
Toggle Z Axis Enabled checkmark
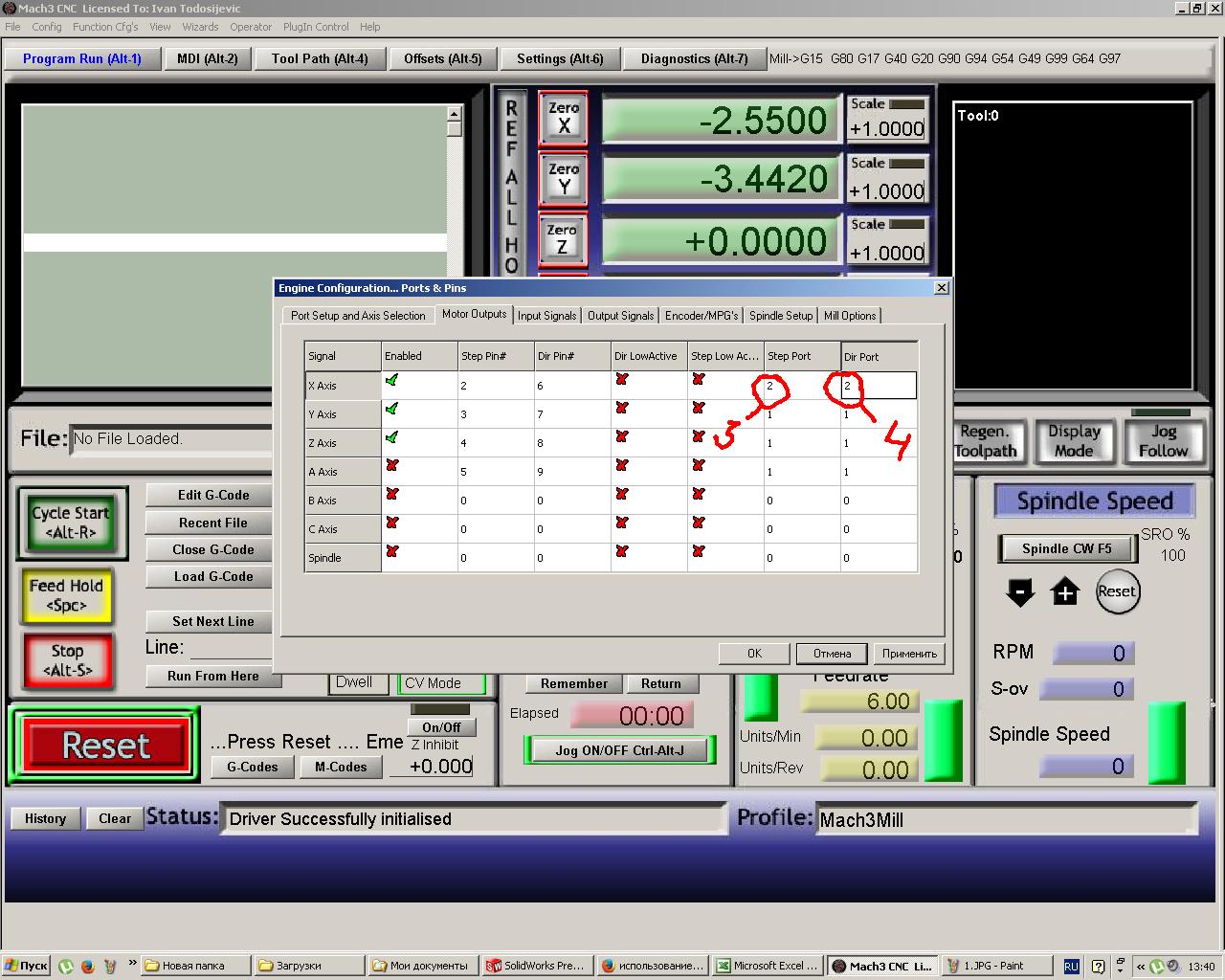[x=391, y=438]
